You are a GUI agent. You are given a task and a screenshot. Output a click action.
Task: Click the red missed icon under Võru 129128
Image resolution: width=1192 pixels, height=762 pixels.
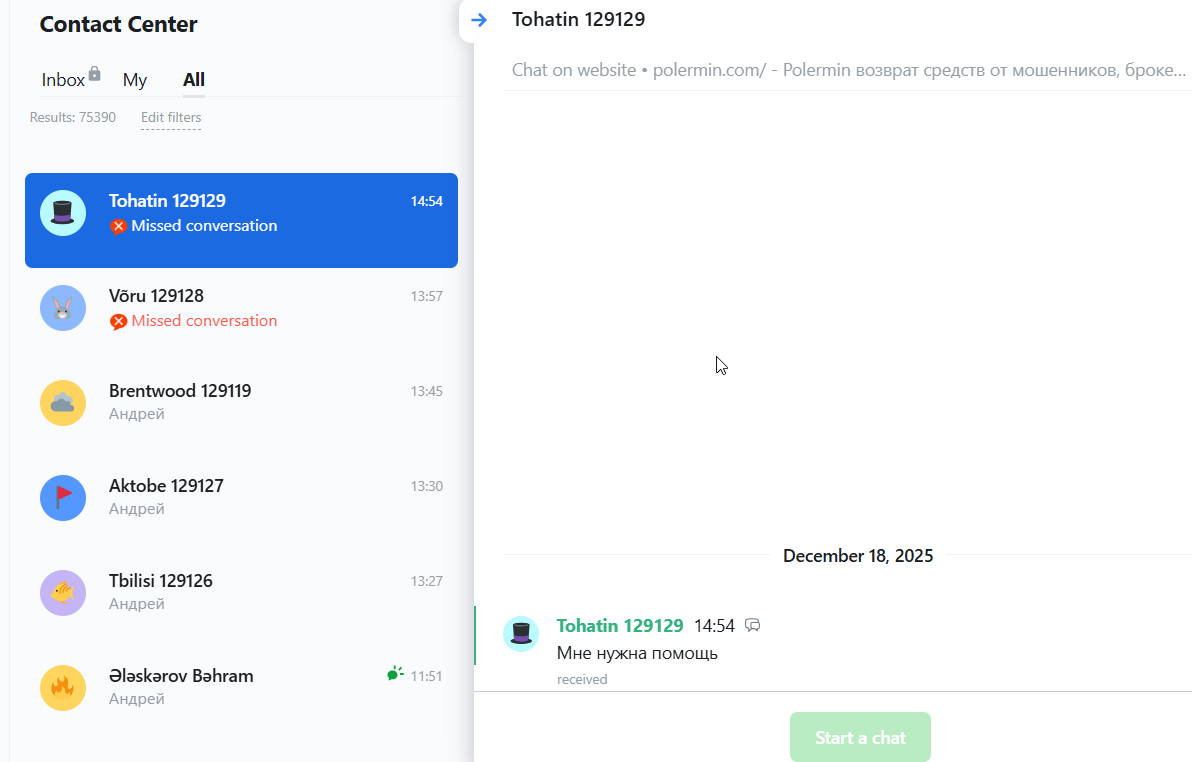coord(118,322)
